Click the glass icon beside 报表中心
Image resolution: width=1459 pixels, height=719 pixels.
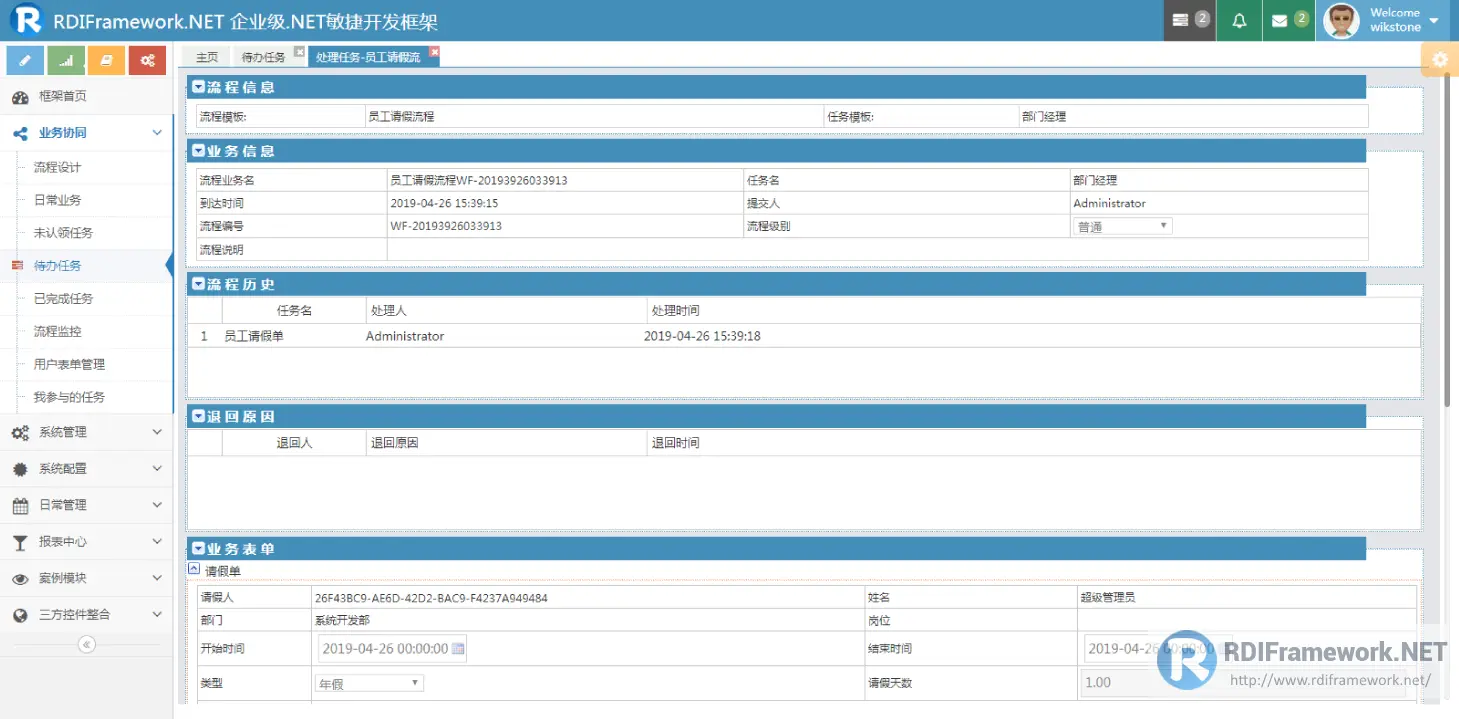pos(20,542)
